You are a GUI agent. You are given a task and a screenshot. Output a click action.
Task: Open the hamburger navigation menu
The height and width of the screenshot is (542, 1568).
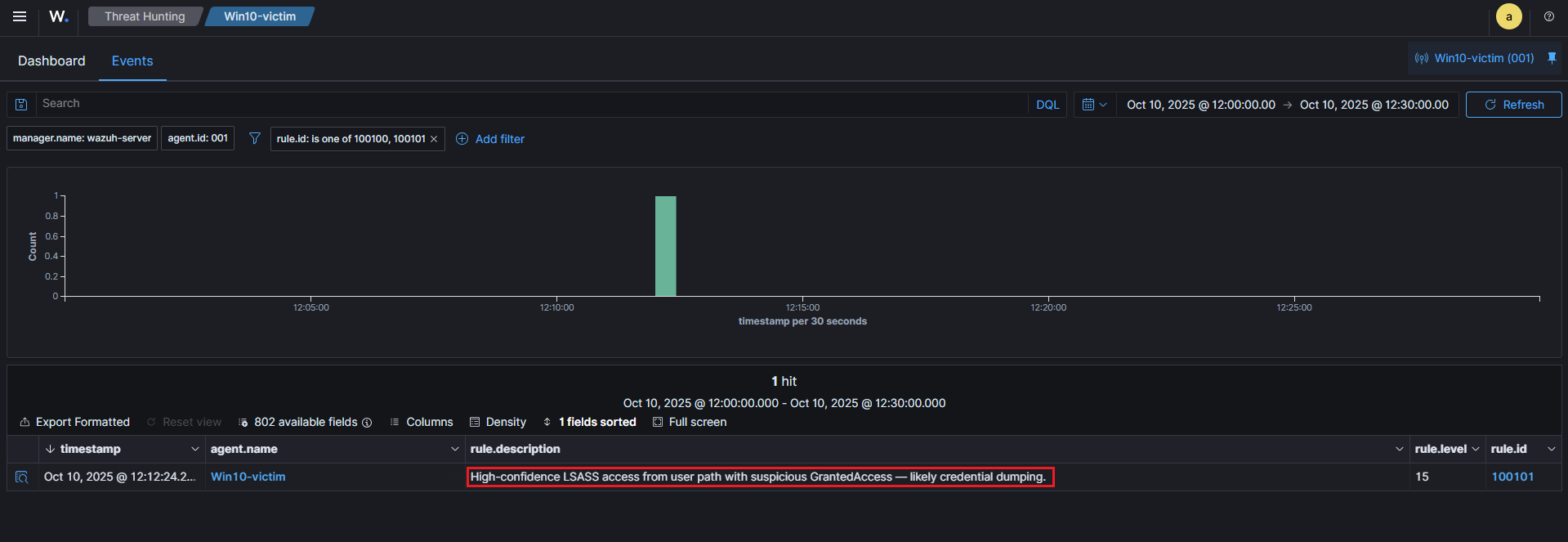pyautogui.click(x=20, y=16)
